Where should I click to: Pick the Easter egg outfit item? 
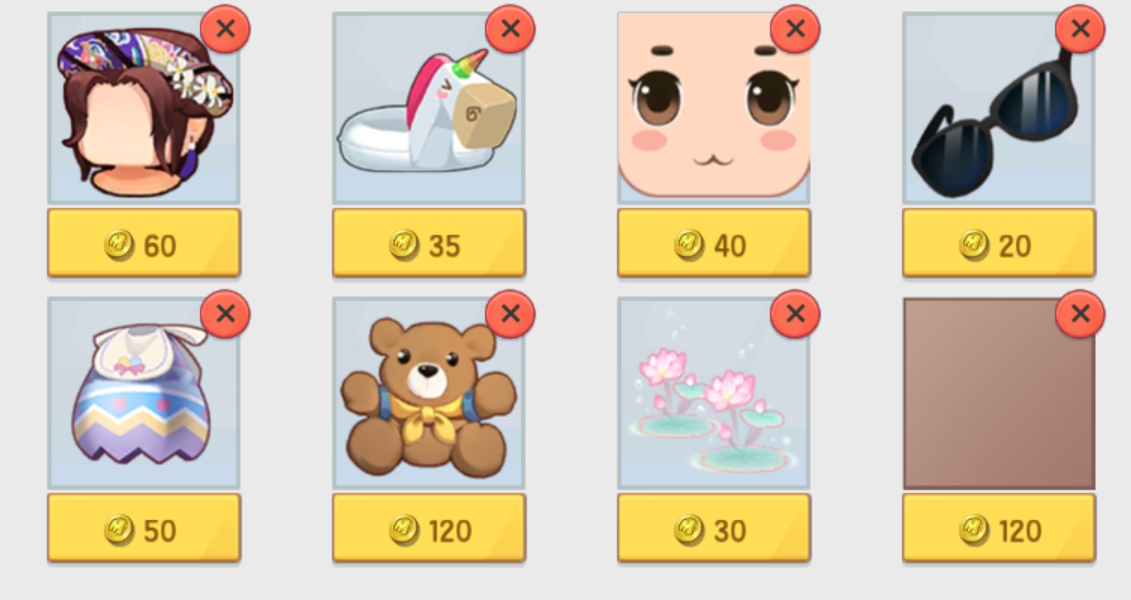144,393
